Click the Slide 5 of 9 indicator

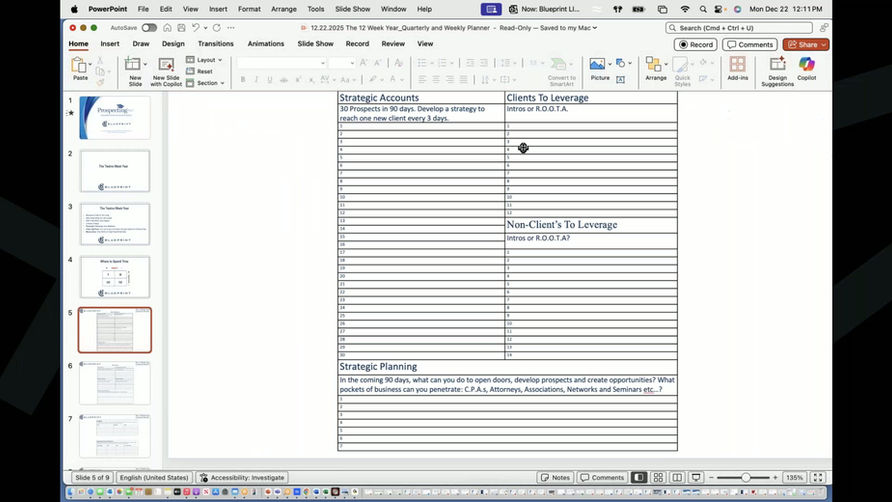coord(92,478)
